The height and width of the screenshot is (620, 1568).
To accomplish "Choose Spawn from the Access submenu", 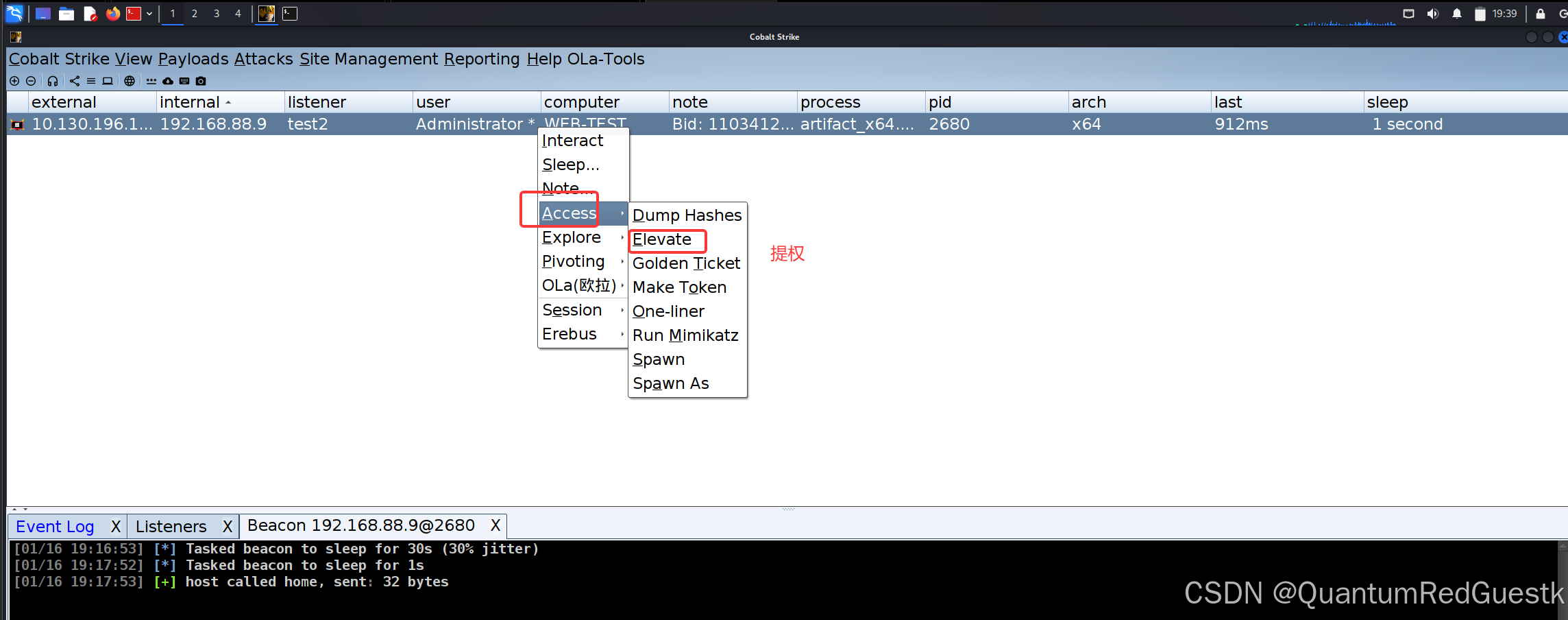I will (687, 359).
